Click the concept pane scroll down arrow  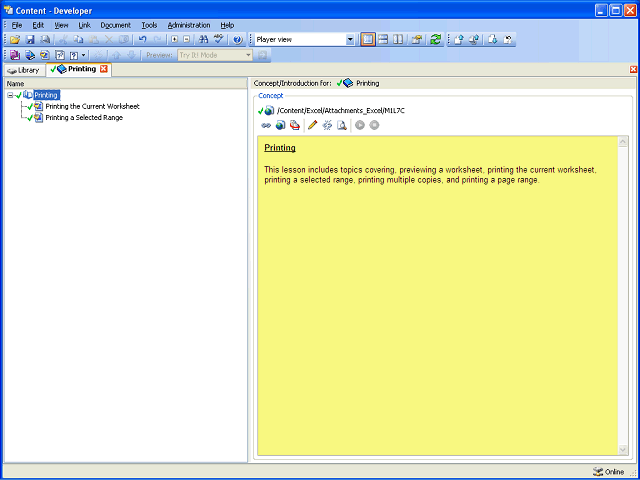(x=623, y=449)
